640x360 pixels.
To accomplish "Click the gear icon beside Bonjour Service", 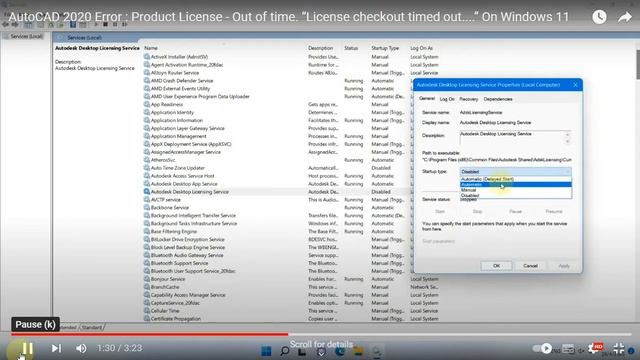I will click(147, 279).
